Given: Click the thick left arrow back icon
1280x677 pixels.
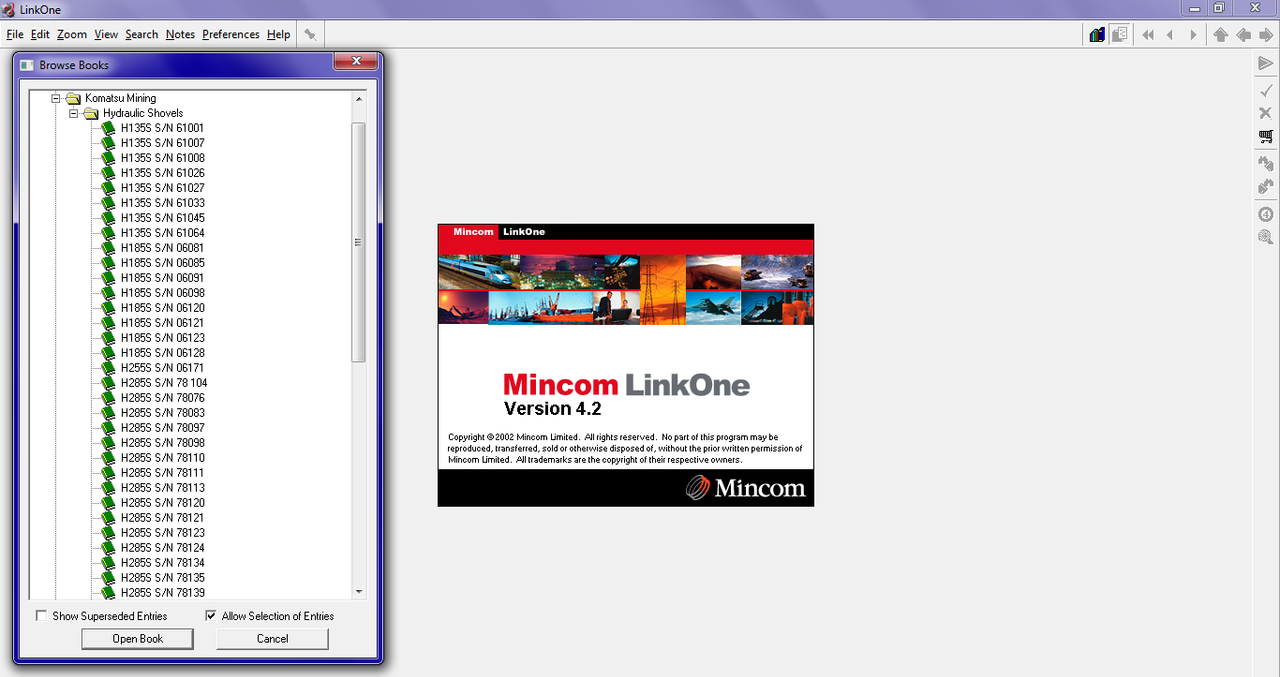Looking at the screenshot, I should click(x=1243, y=34).
